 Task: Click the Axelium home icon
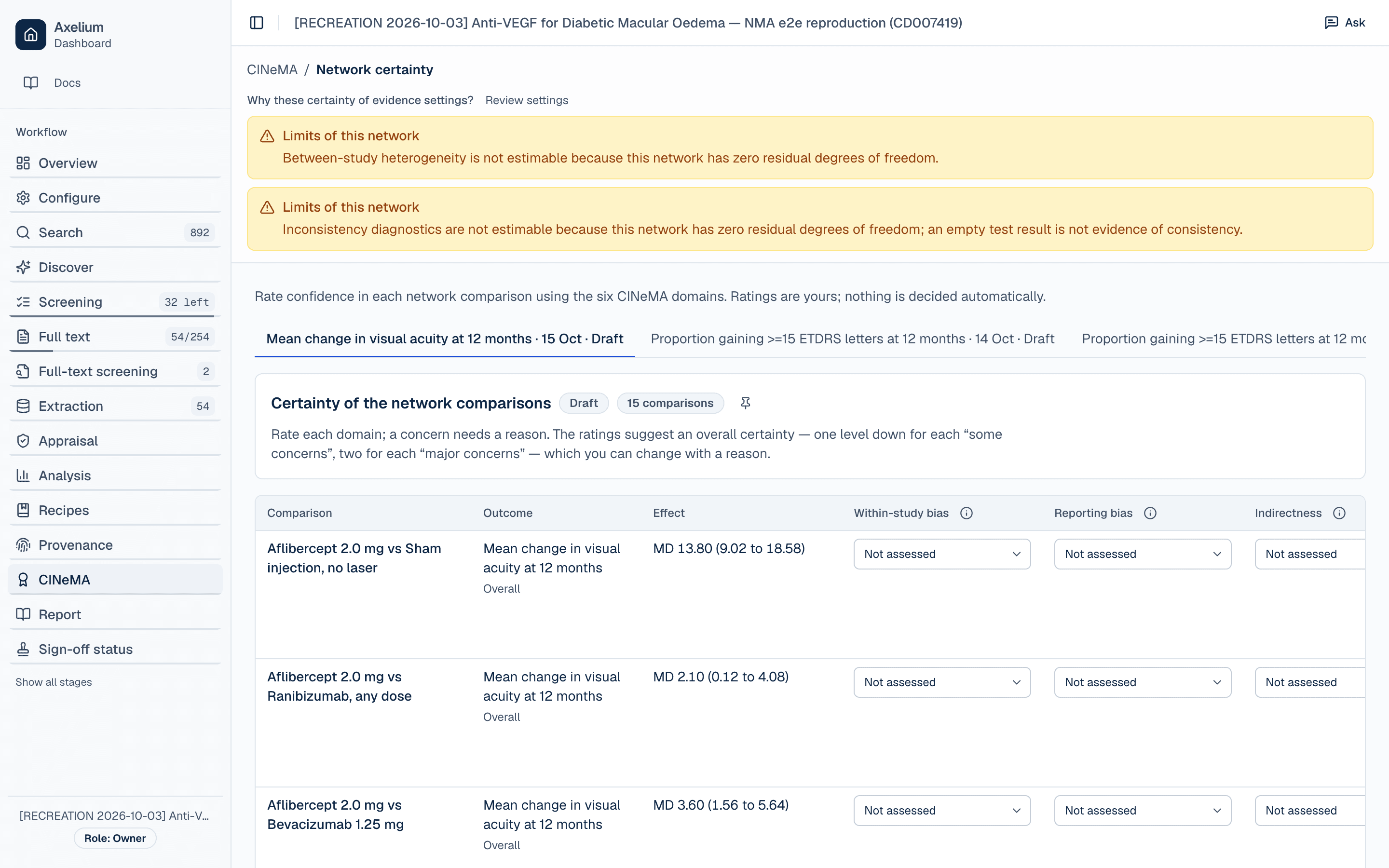click(x=30, y=34)
